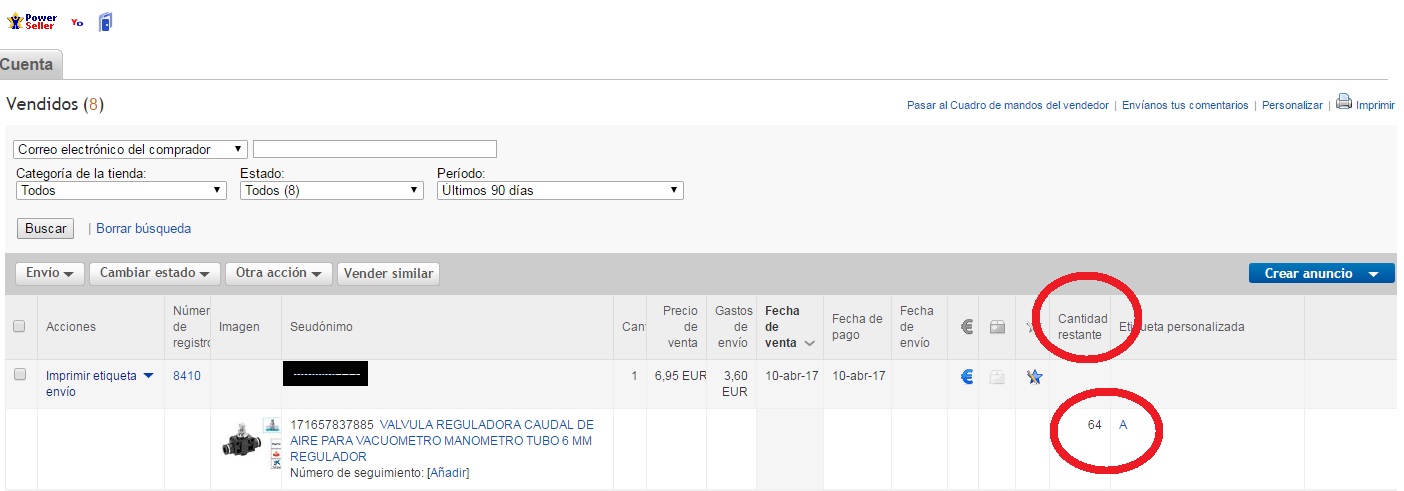Open the Estado 'Todos (8)' dropdown
This screenshot has height=491, width=1404.
tap(332, 190)
